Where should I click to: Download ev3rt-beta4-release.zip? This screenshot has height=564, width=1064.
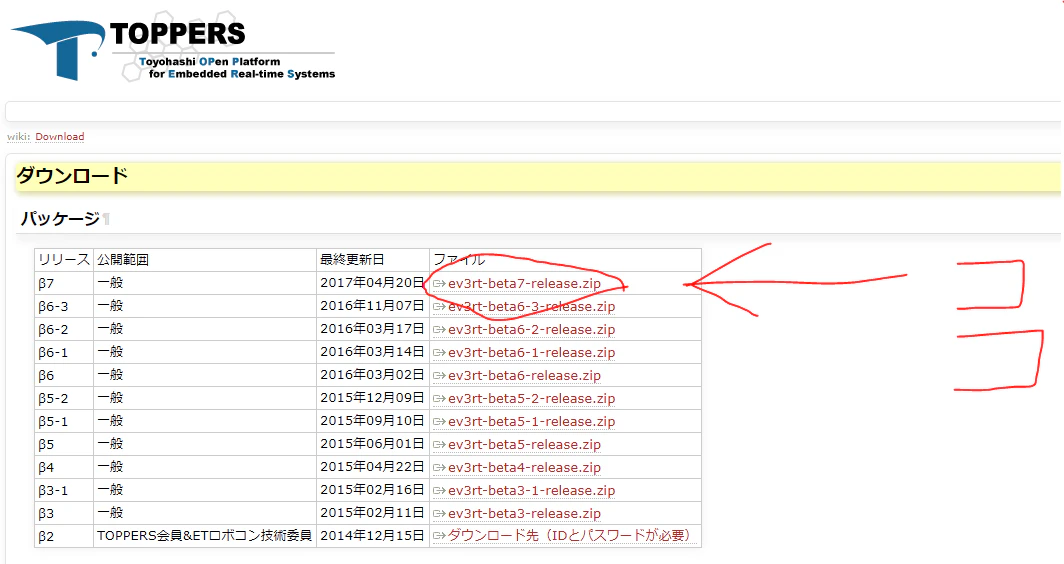(524, 468)
